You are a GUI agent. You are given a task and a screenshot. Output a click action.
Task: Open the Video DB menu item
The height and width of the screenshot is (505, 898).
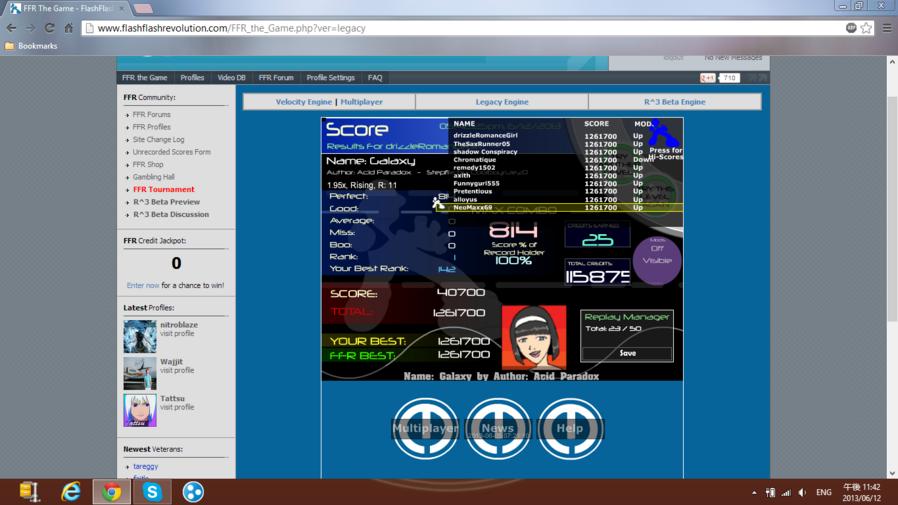[231, 78]
